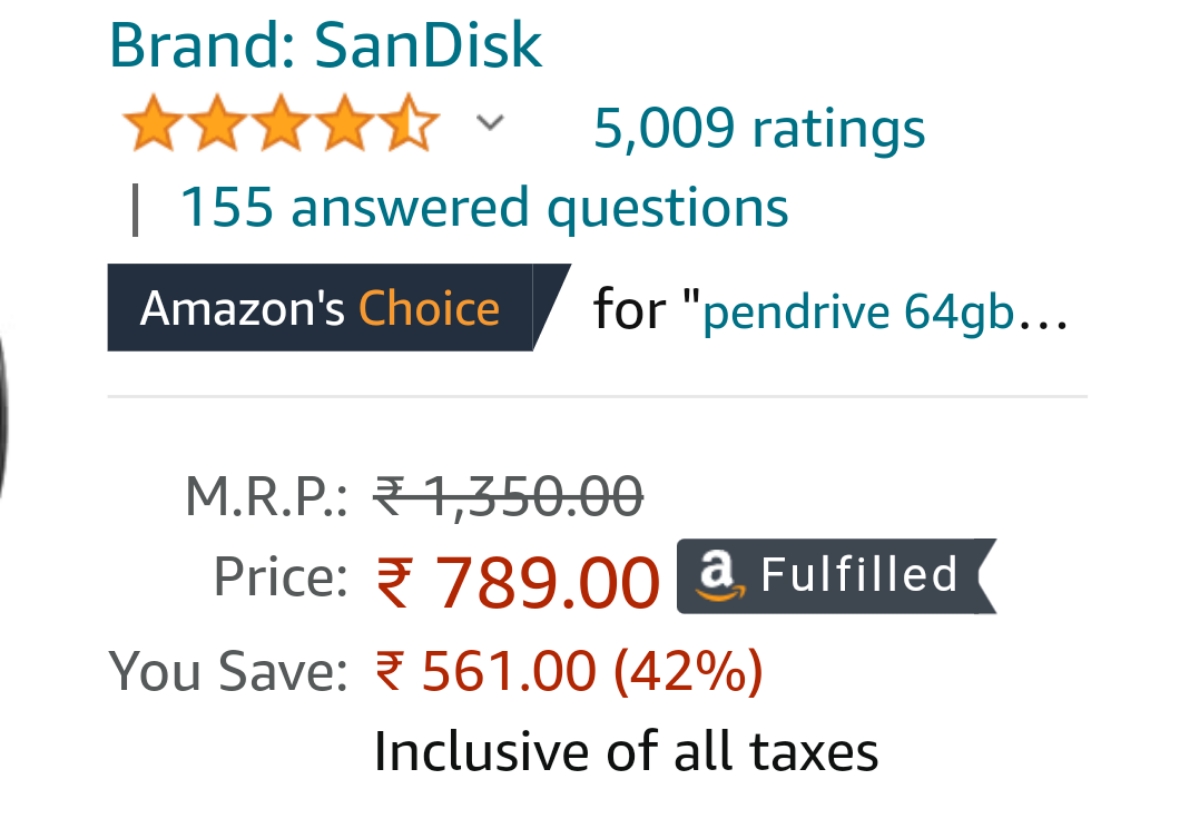Click the second orange rating star
Image resolution: width=1180 pixels, height=817 pixels.
click(217, 123)
